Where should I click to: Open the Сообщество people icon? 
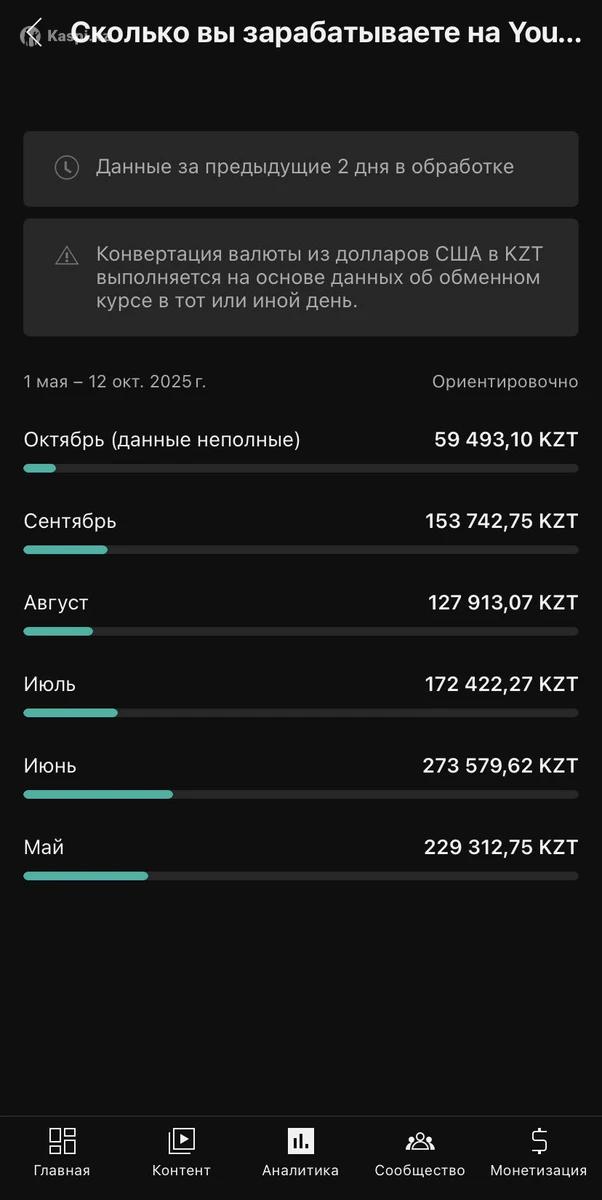[420, 1141]
